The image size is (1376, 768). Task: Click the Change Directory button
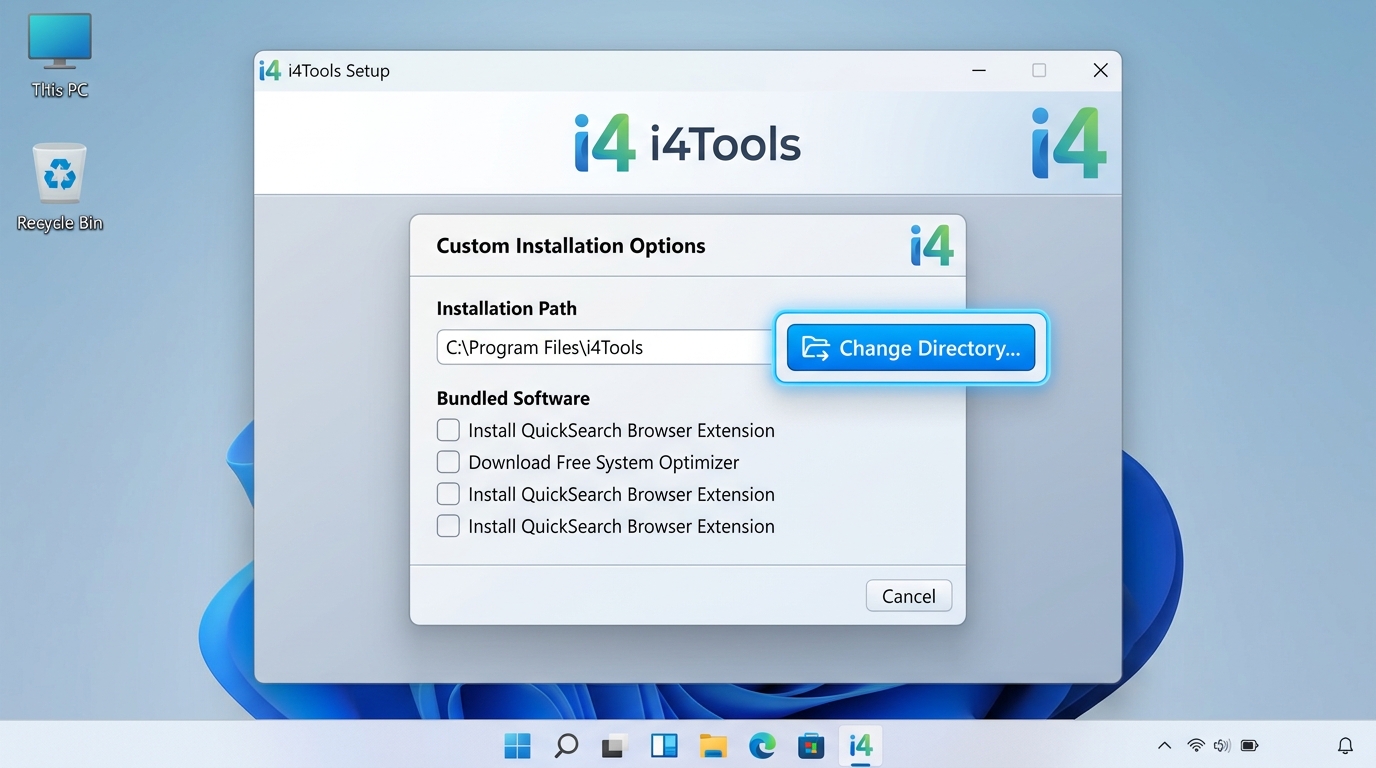(910, 348)
